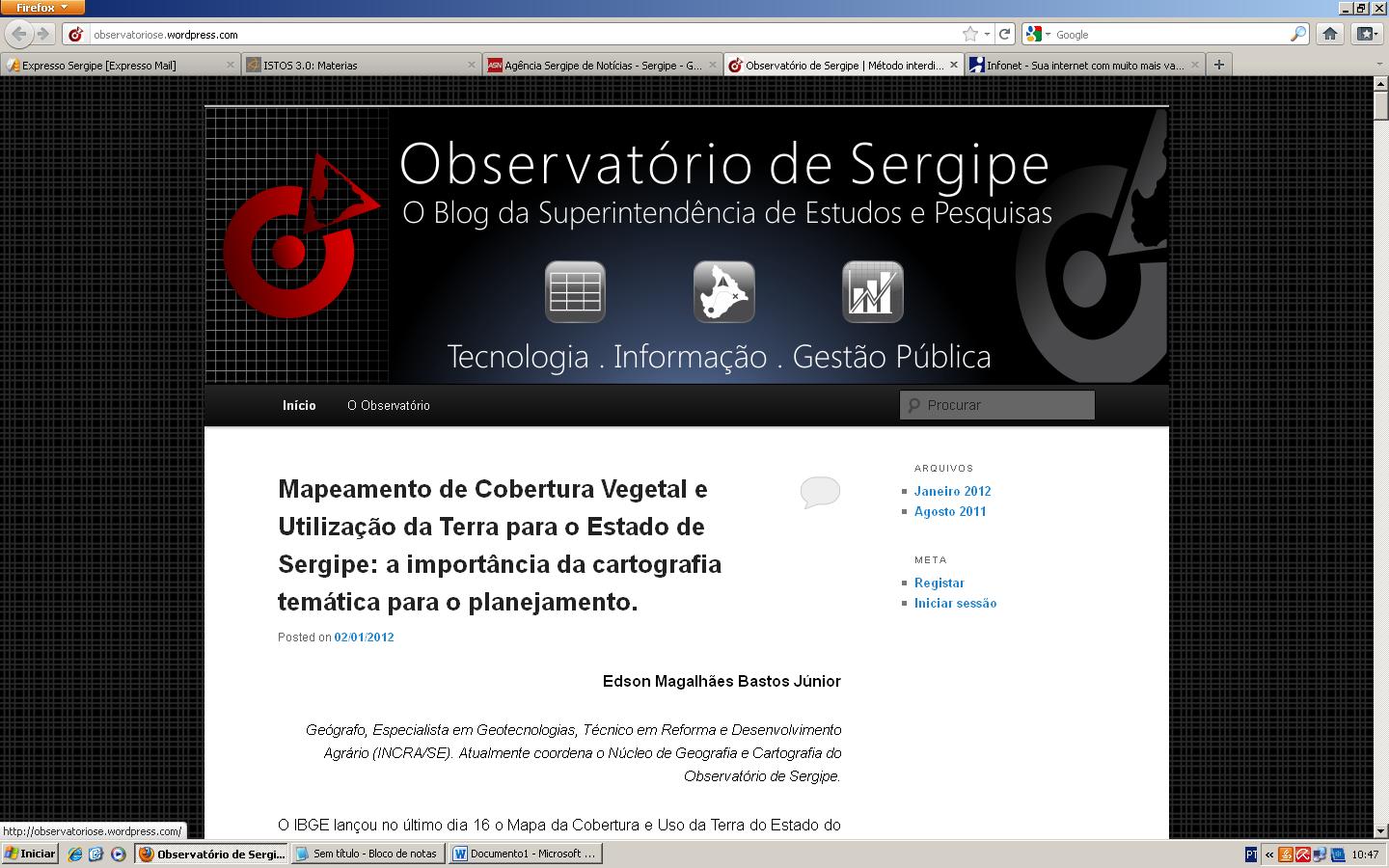
Task: Click the network connection tray icon
Action: 1321,854
